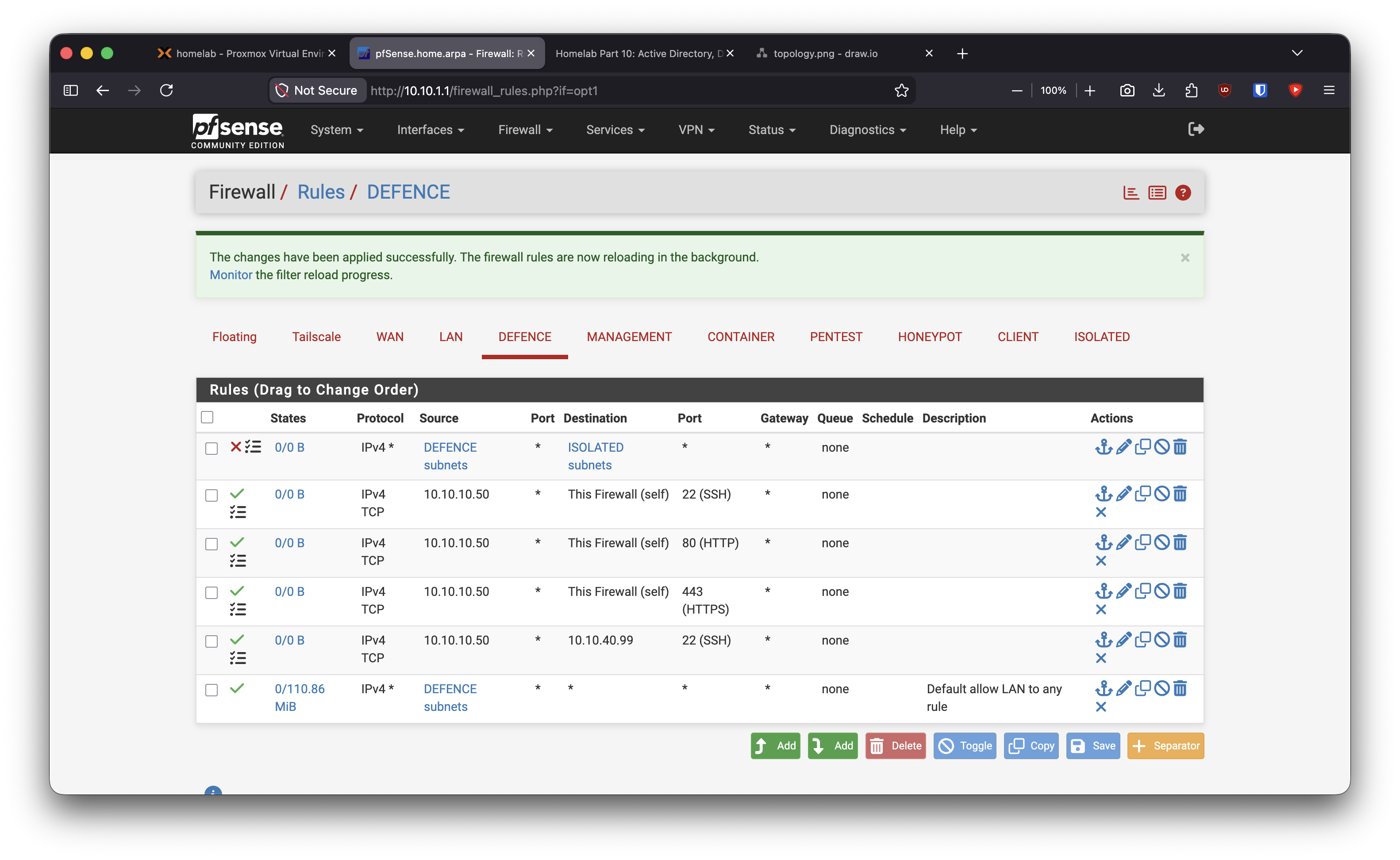
Task: Check the 80 (HTTP) rule checkbox
Action: pyautogui.click(x=211, y=544)
